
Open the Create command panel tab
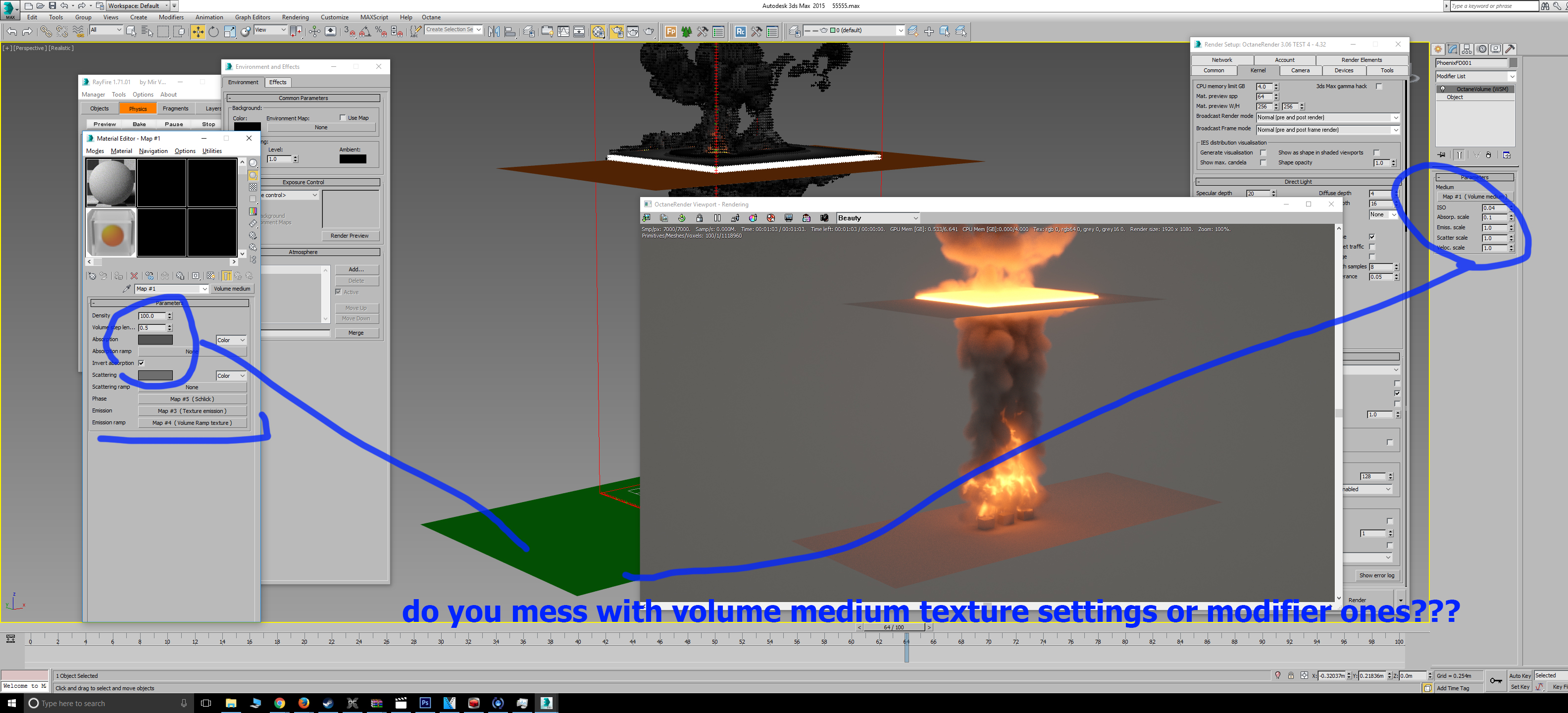(1438, 49)
